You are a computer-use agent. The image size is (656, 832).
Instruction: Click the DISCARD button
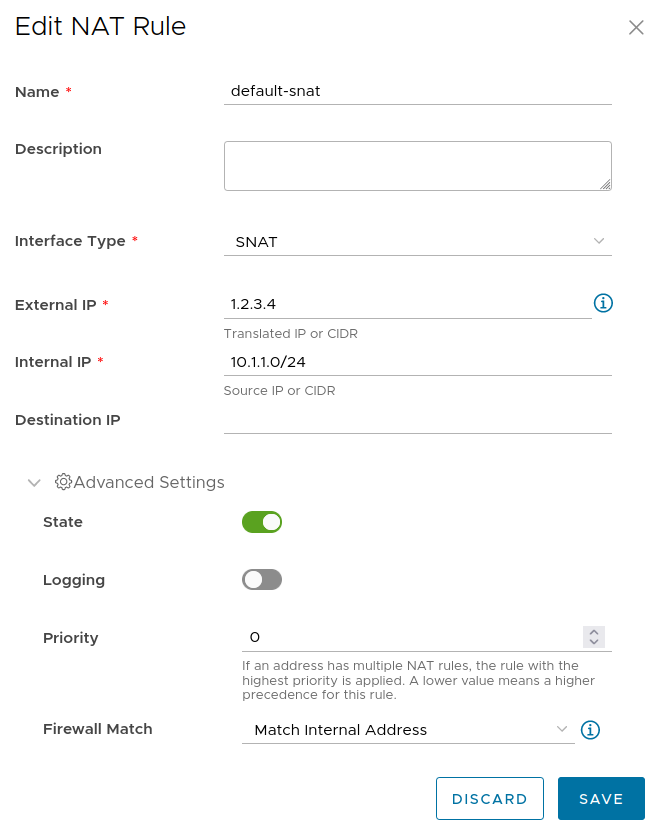pos(490,798)
